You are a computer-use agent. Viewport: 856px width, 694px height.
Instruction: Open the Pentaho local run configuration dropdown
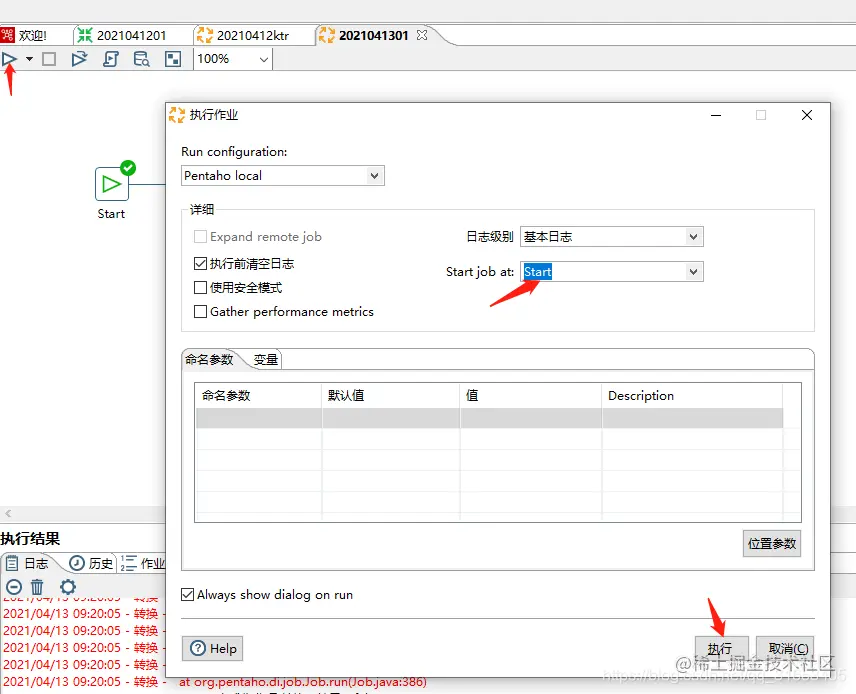(x=283, y=176)
